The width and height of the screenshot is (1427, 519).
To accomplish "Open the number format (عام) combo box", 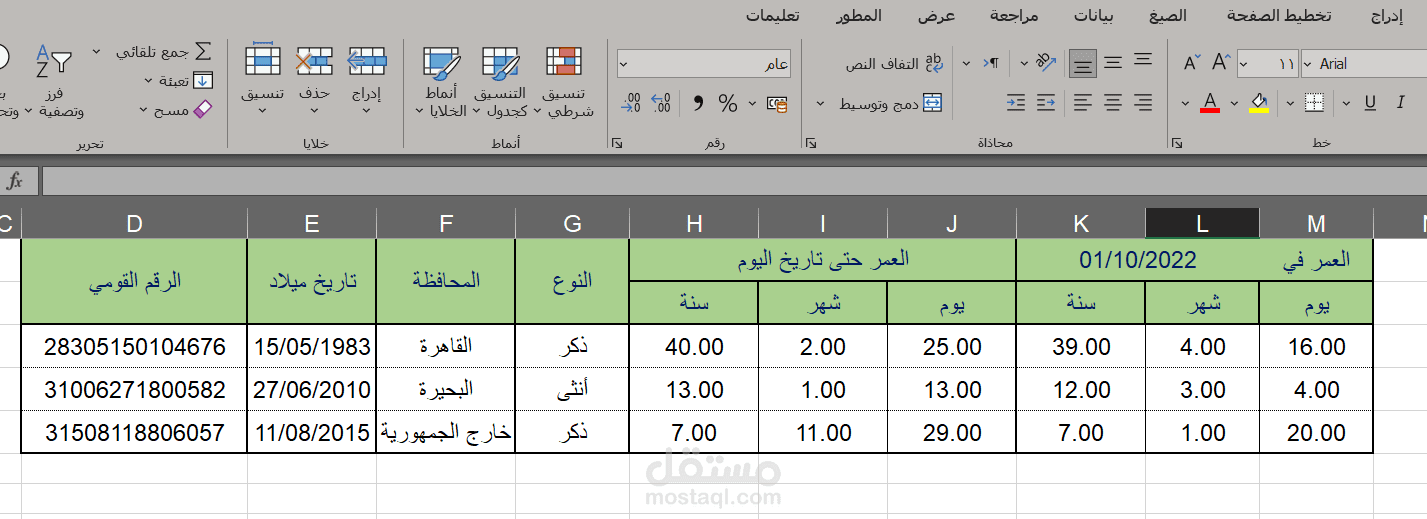I will [705, 64].
